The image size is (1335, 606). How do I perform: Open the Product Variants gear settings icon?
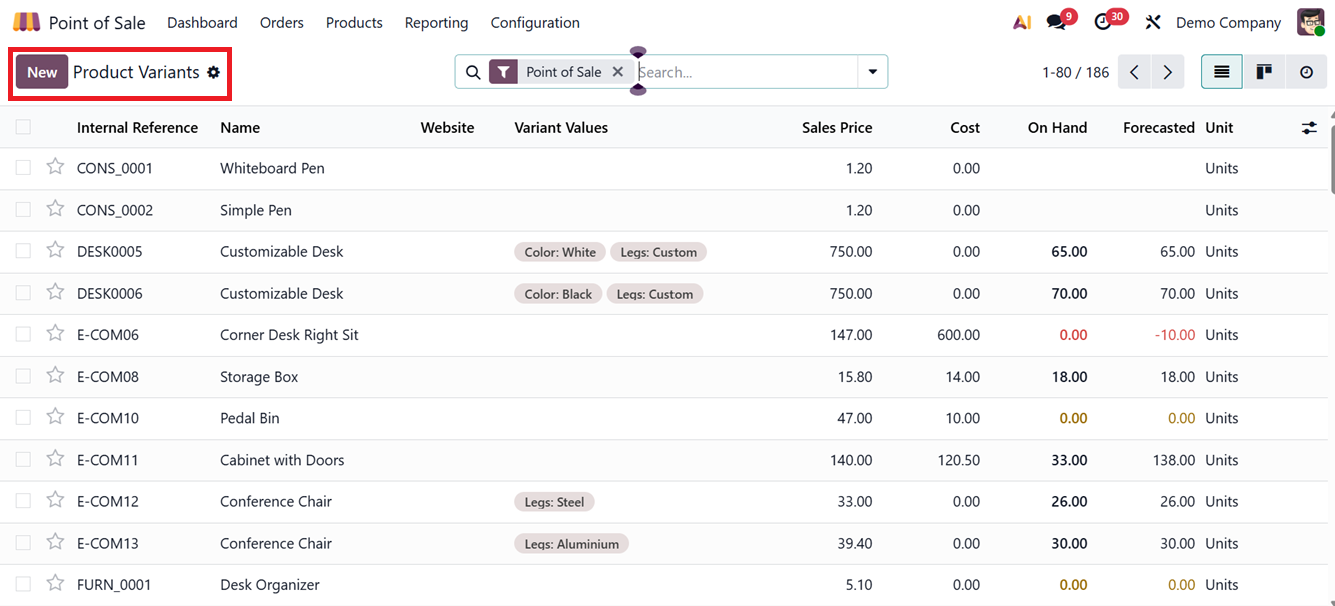click(x=213, y=72)
